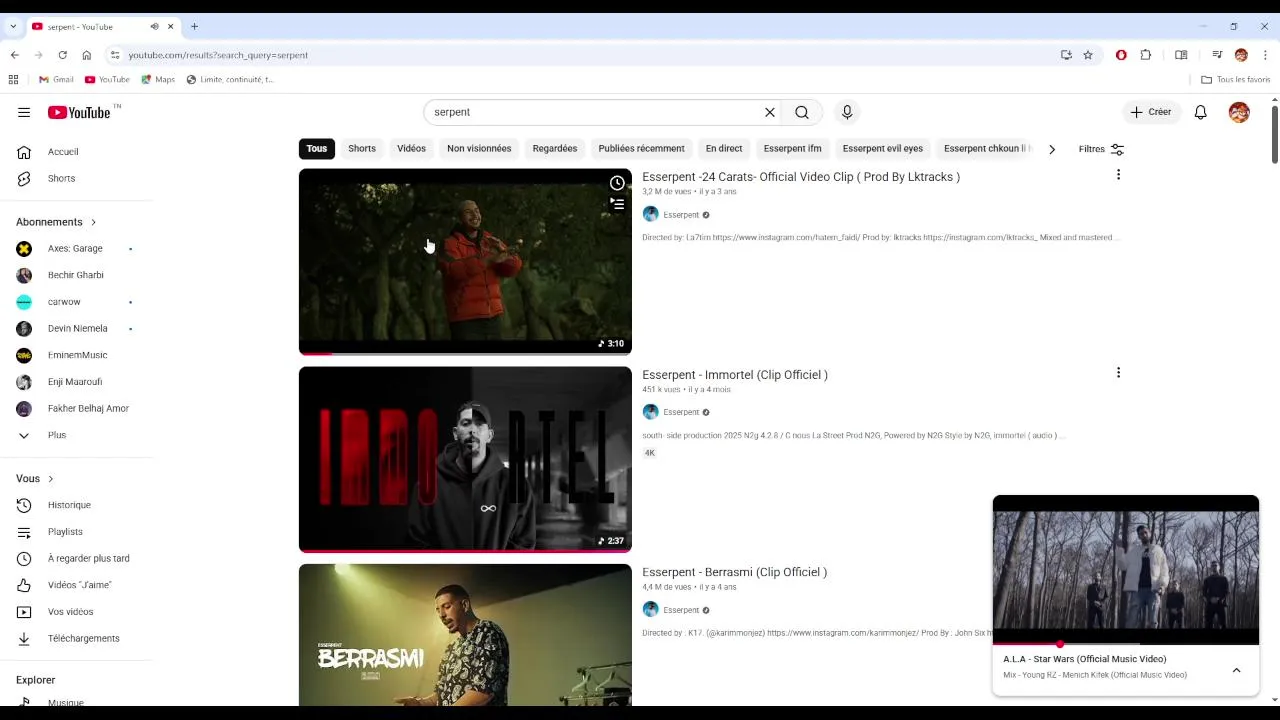The height and width of the screenshot is (720, 1280).
Task: Select the En direct chip
Action: click(724, 149)
